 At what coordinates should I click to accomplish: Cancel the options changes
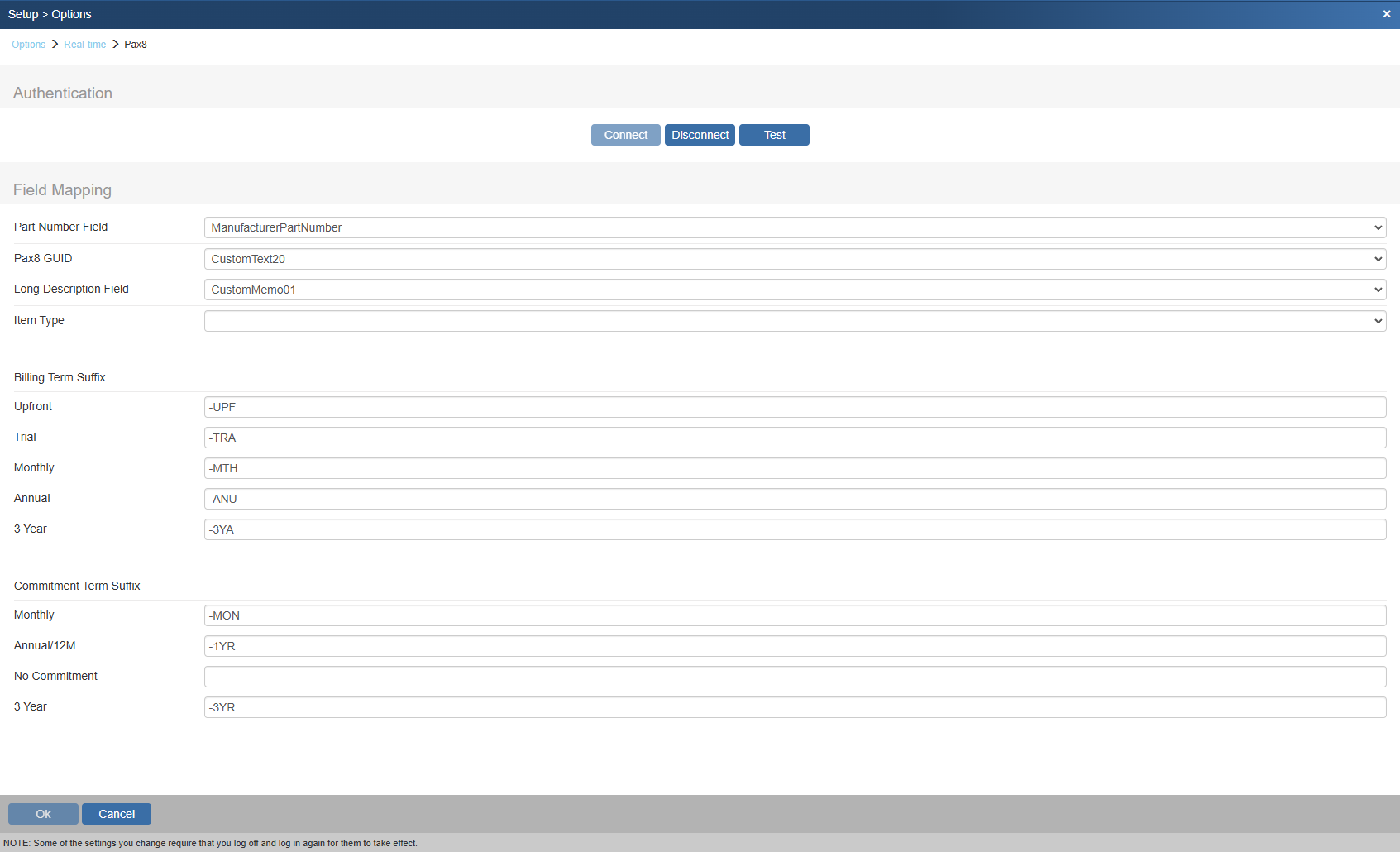click(x=116, y=814)
